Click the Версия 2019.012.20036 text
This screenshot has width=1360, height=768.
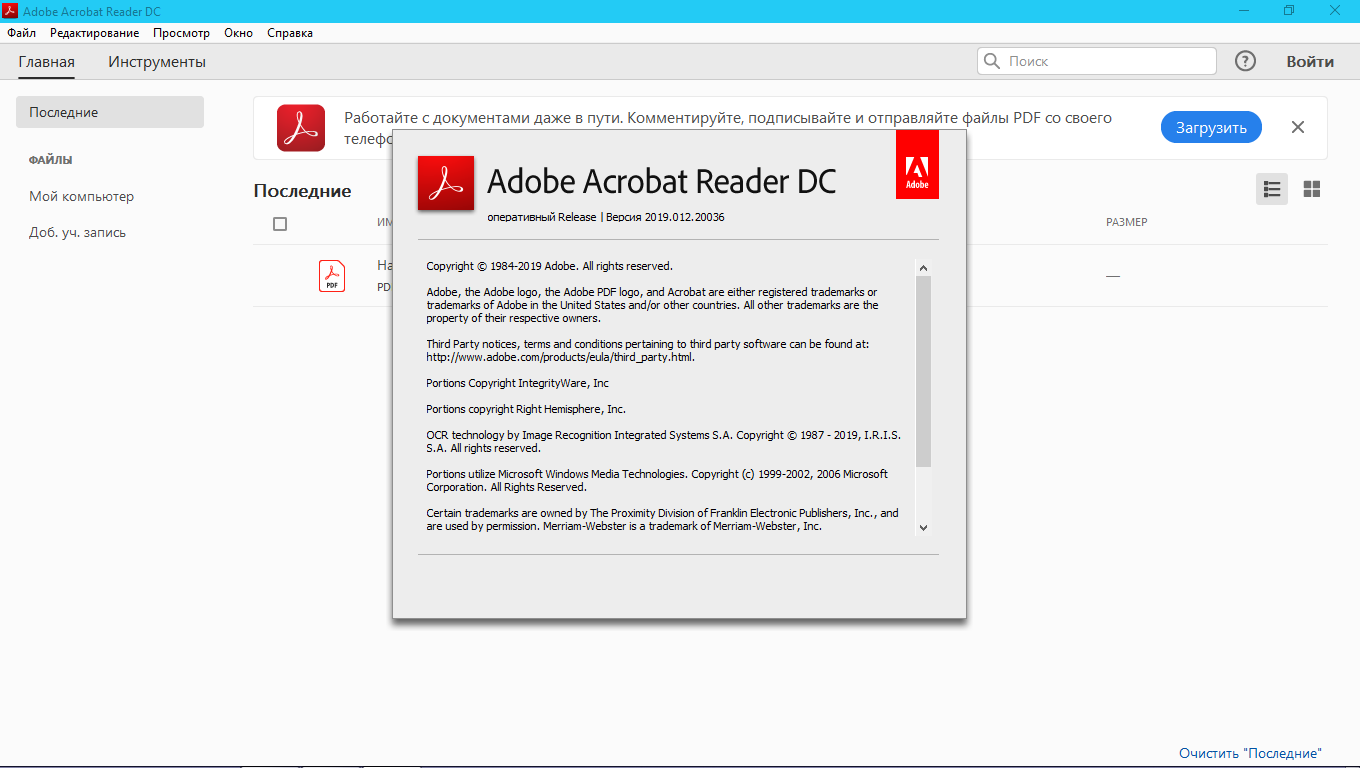tap(665, 217)
